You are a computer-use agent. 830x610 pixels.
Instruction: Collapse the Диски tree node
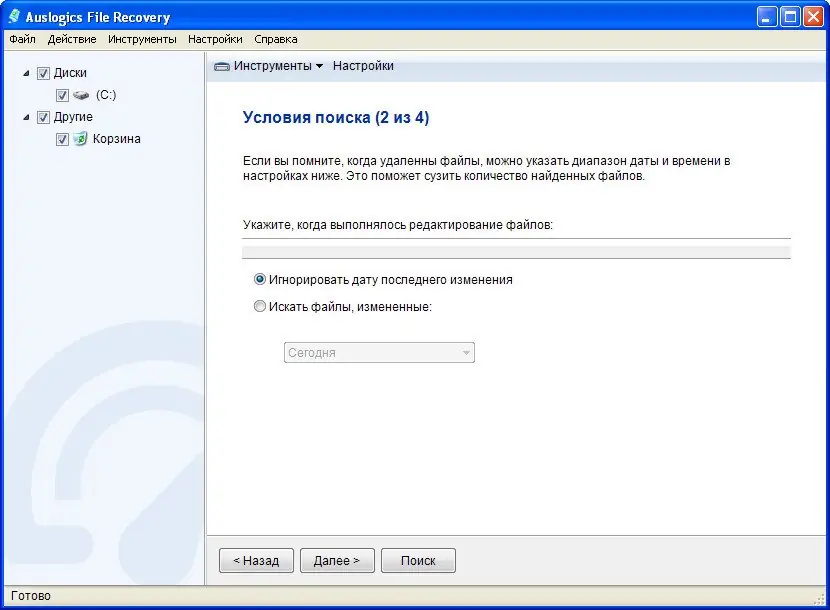[x=26, y=73]
